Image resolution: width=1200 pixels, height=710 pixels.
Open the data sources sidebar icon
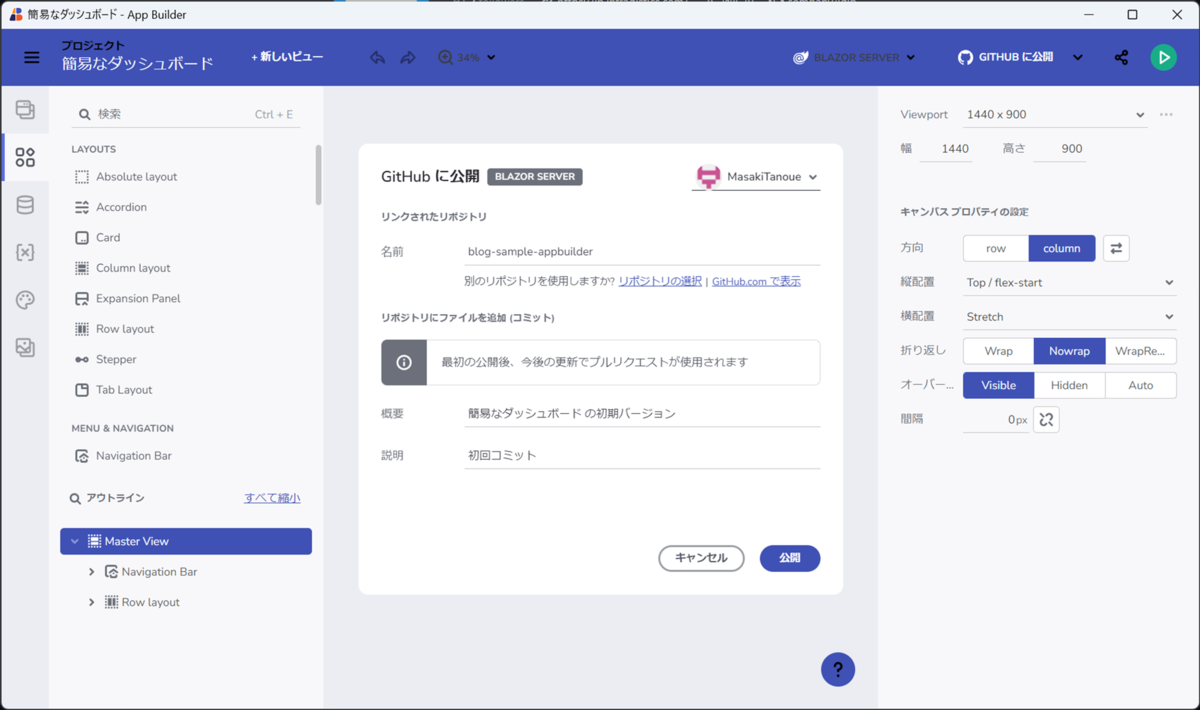pos(25,205)
